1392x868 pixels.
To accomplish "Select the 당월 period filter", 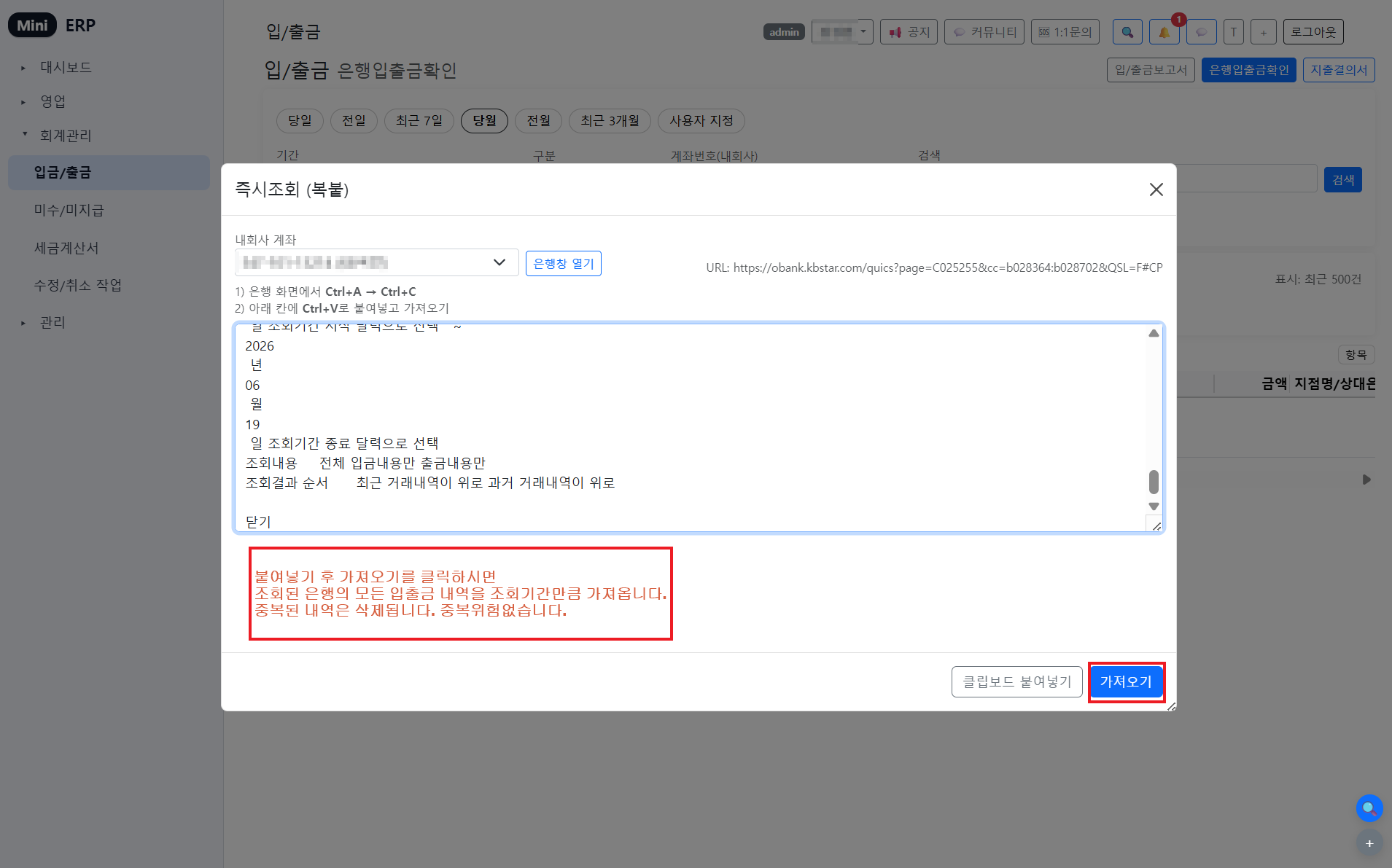I will [x=484, y=121].
